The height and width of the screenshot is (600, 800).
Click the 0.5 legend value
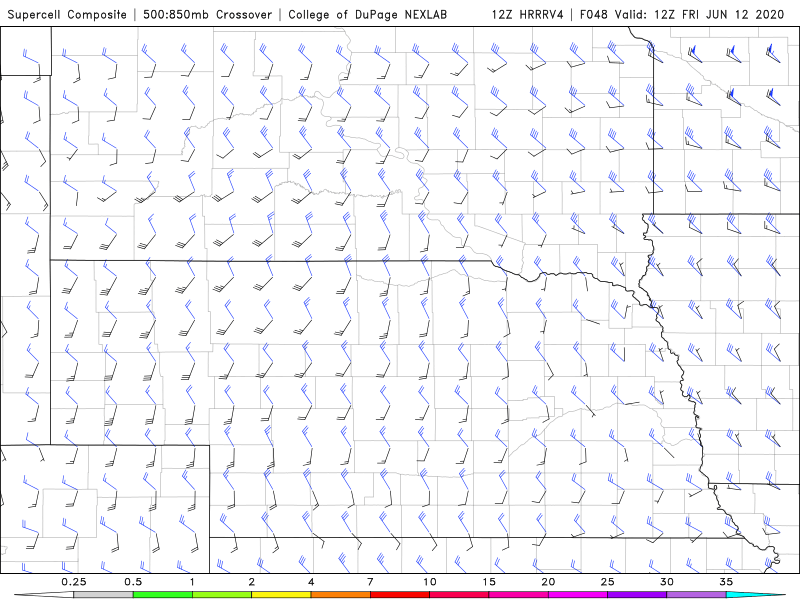click(x=133, y=582)
